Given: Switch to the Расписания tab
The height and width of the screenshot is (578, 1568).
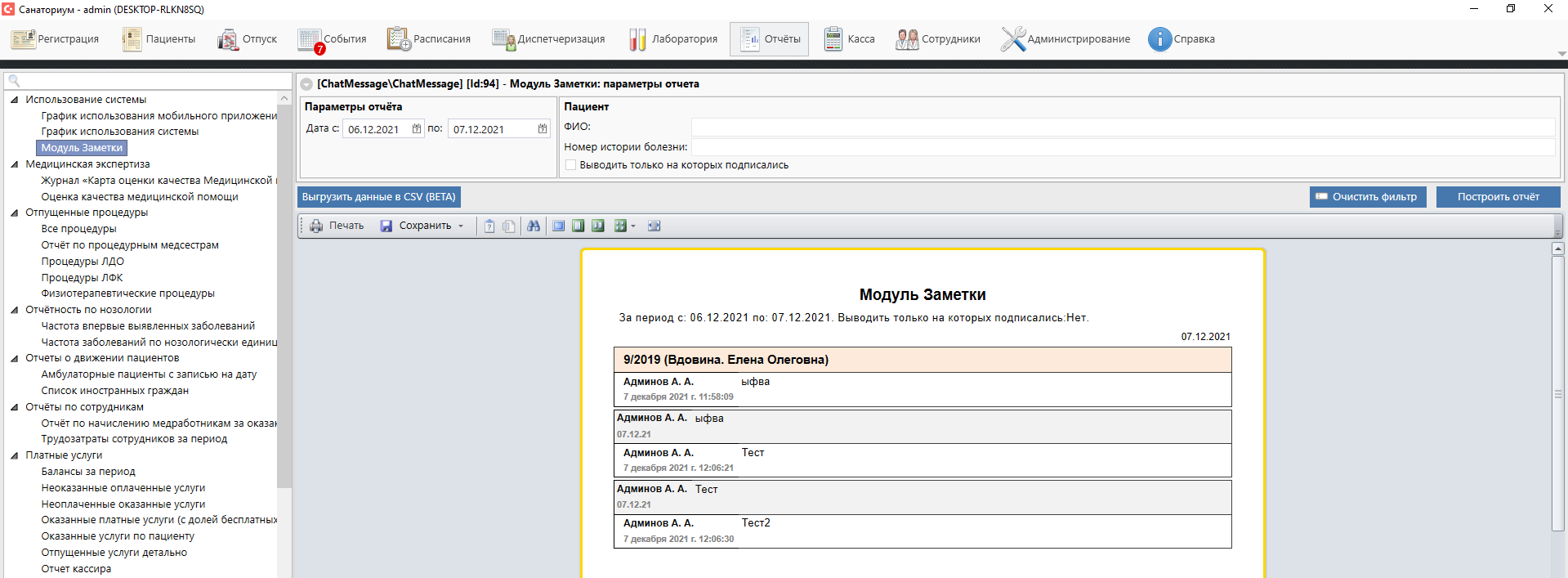Looking at the screenshot, I should tap(429, 39).
